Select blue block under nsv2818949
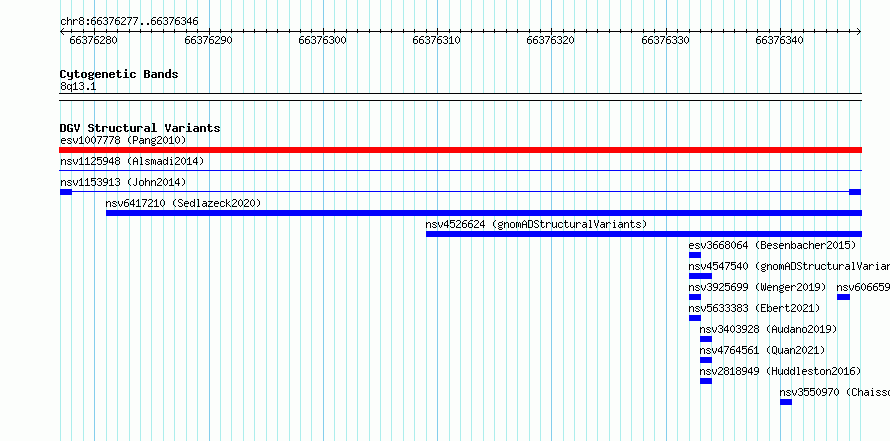The height and width of the screenshot is (441, 890). 706,381
